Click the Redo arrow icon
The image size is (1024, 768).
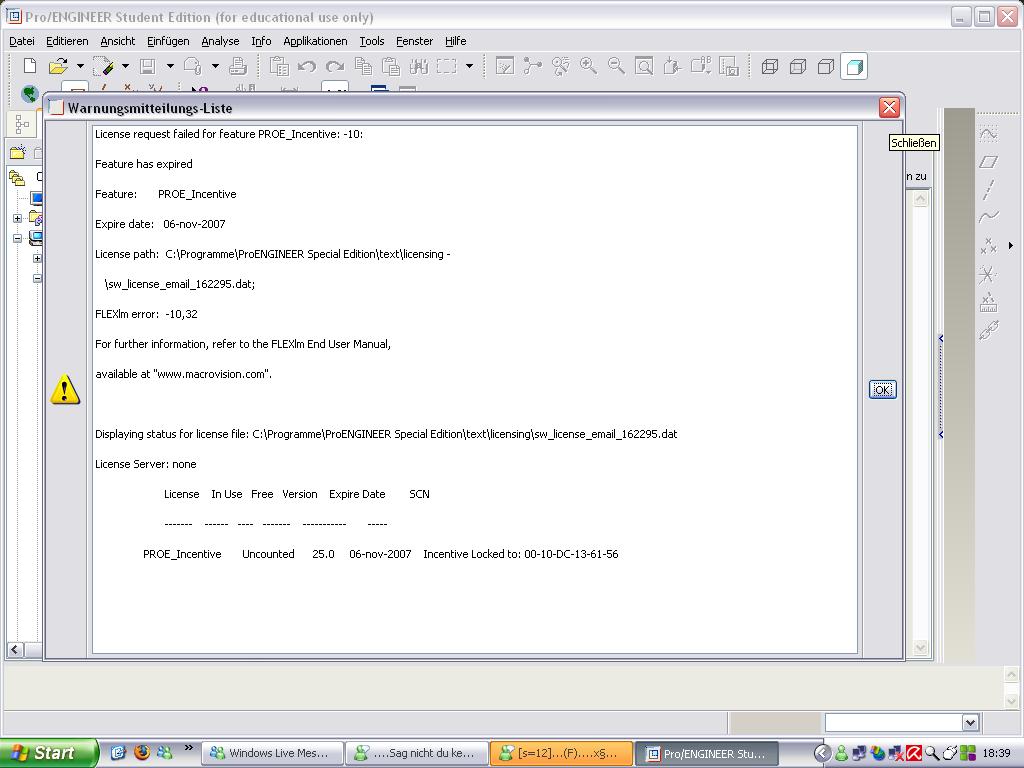334,66
